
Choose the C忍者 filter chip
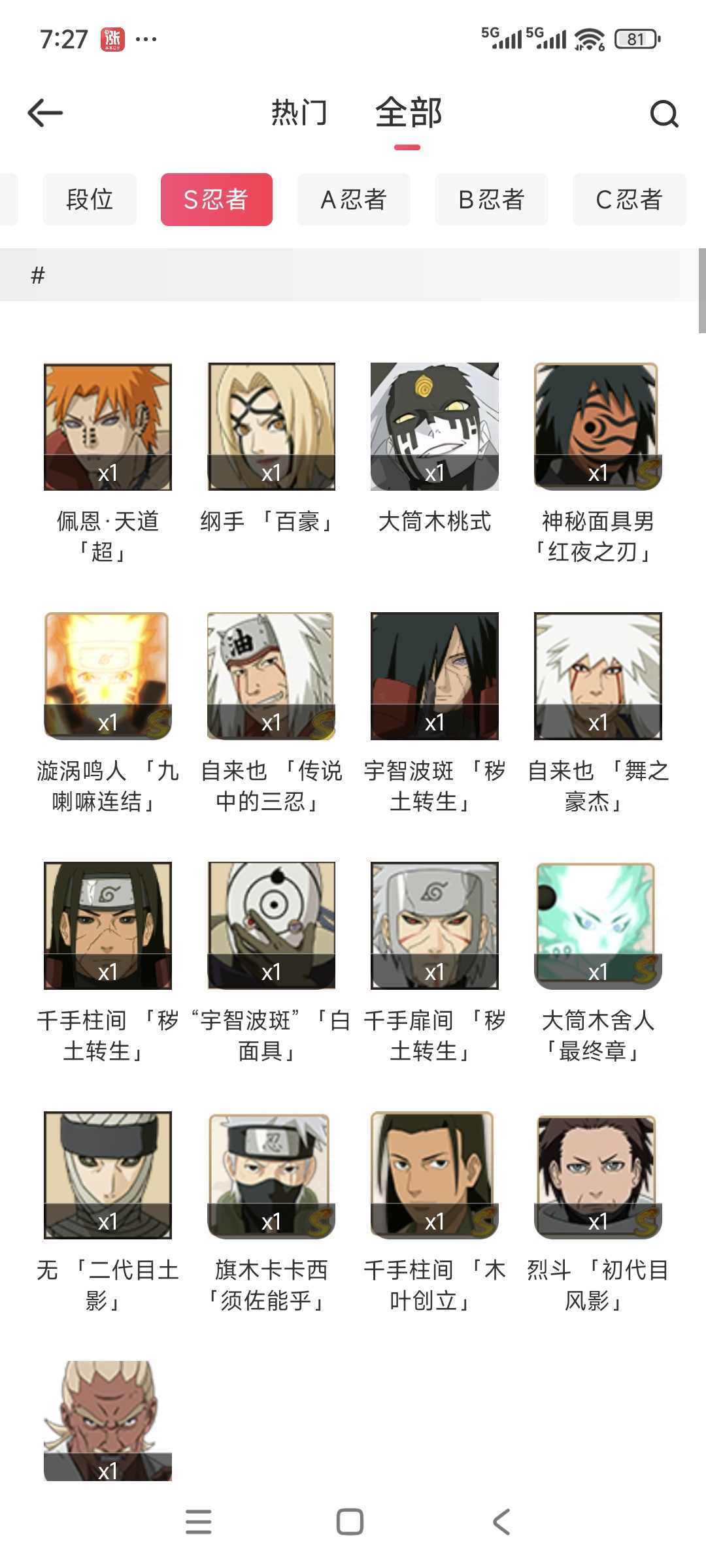[x=630, y=199]
